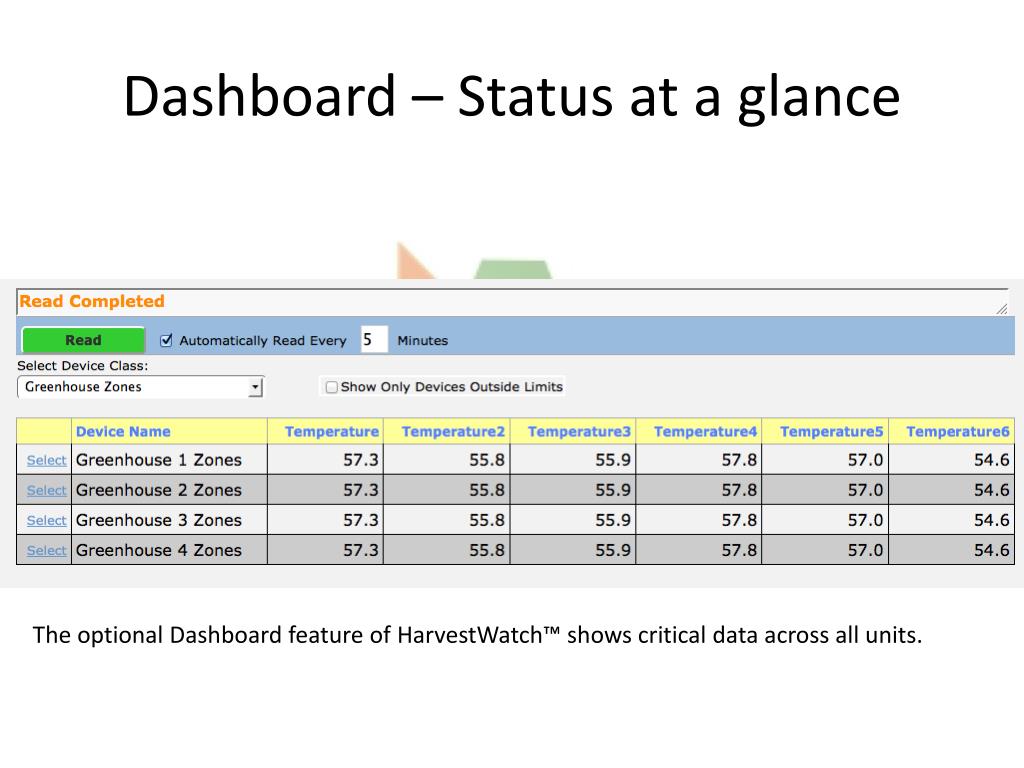Viewport: 1024px width, 768px height.
Task: Uncheck Automatically Read Every checkbox
Action: click(167, 340)
